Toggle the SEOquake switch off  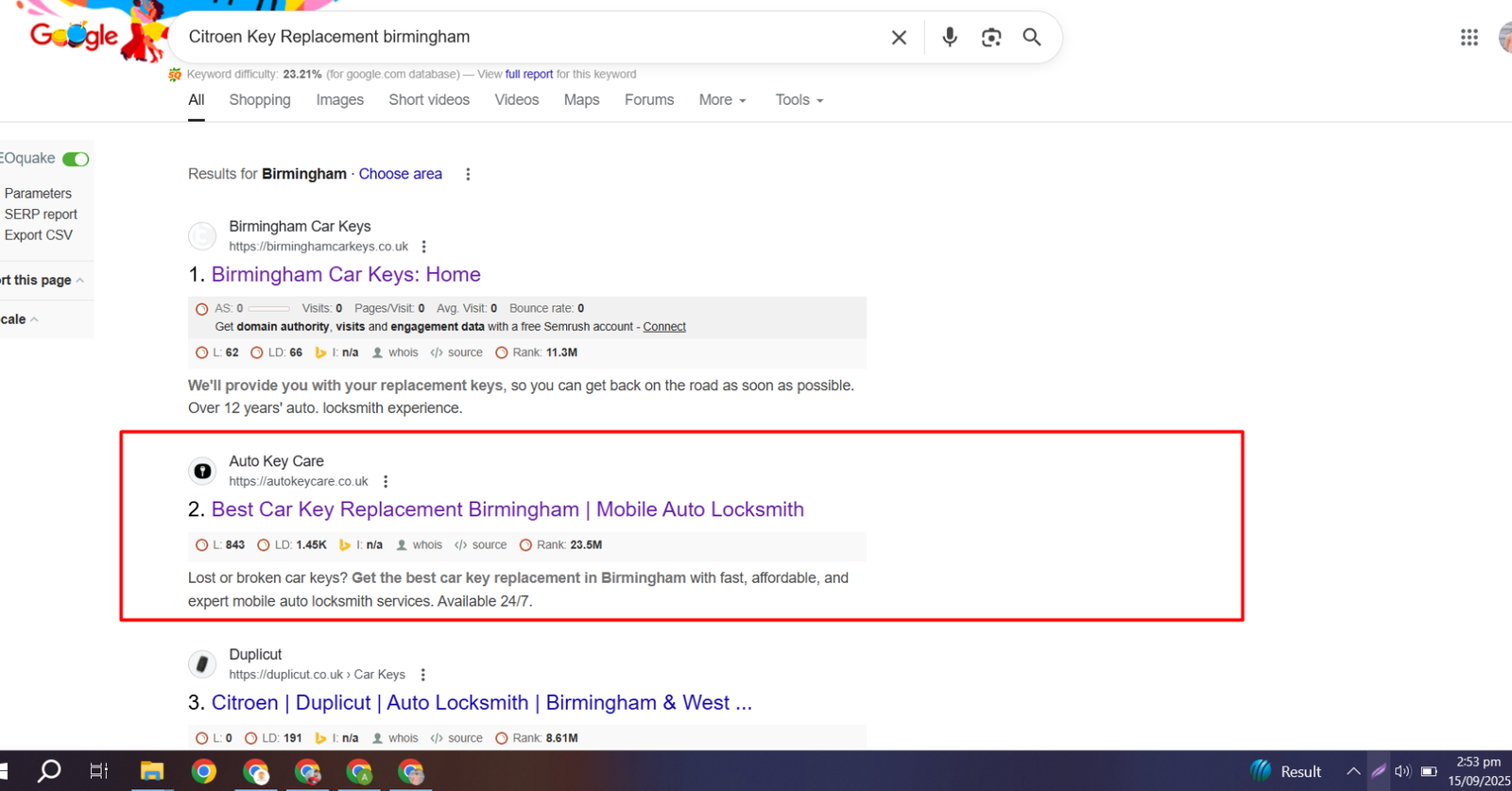pos(76,159)
